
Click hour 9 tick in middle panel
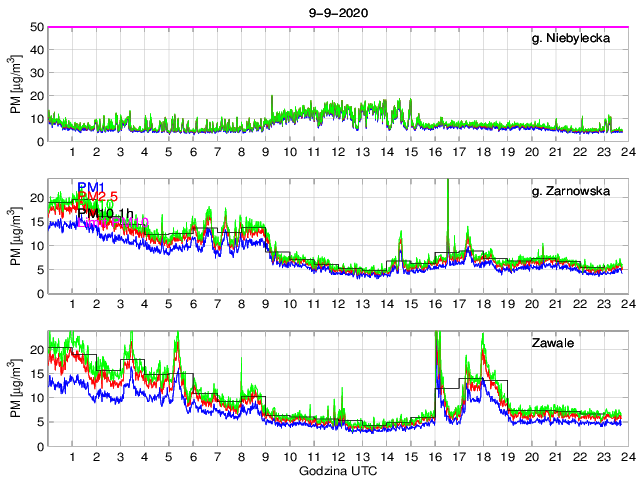(265, 304)
